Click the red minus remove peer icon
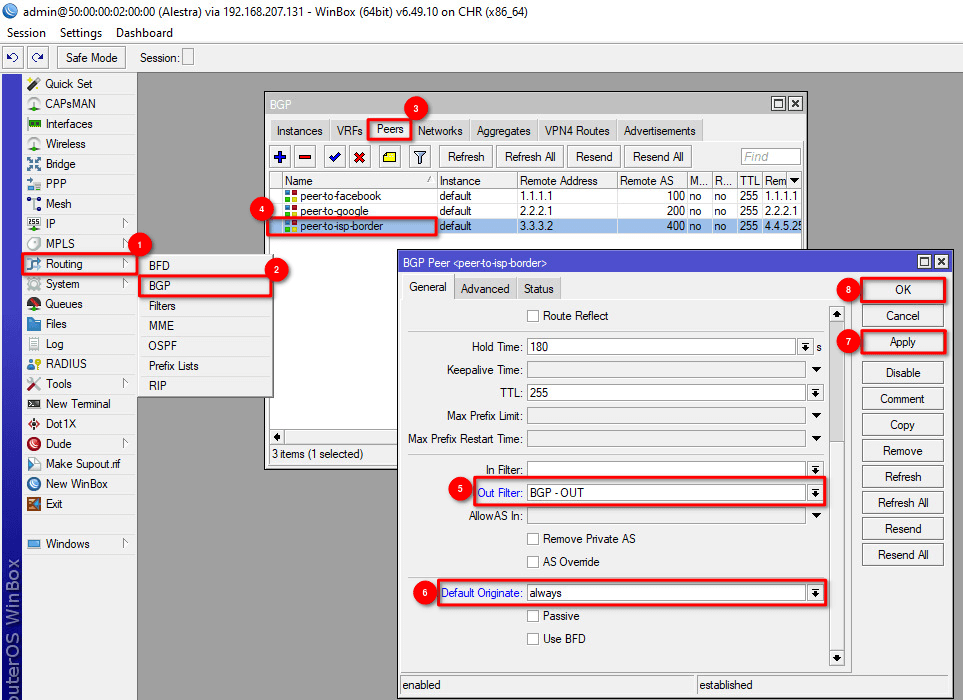 305,157
